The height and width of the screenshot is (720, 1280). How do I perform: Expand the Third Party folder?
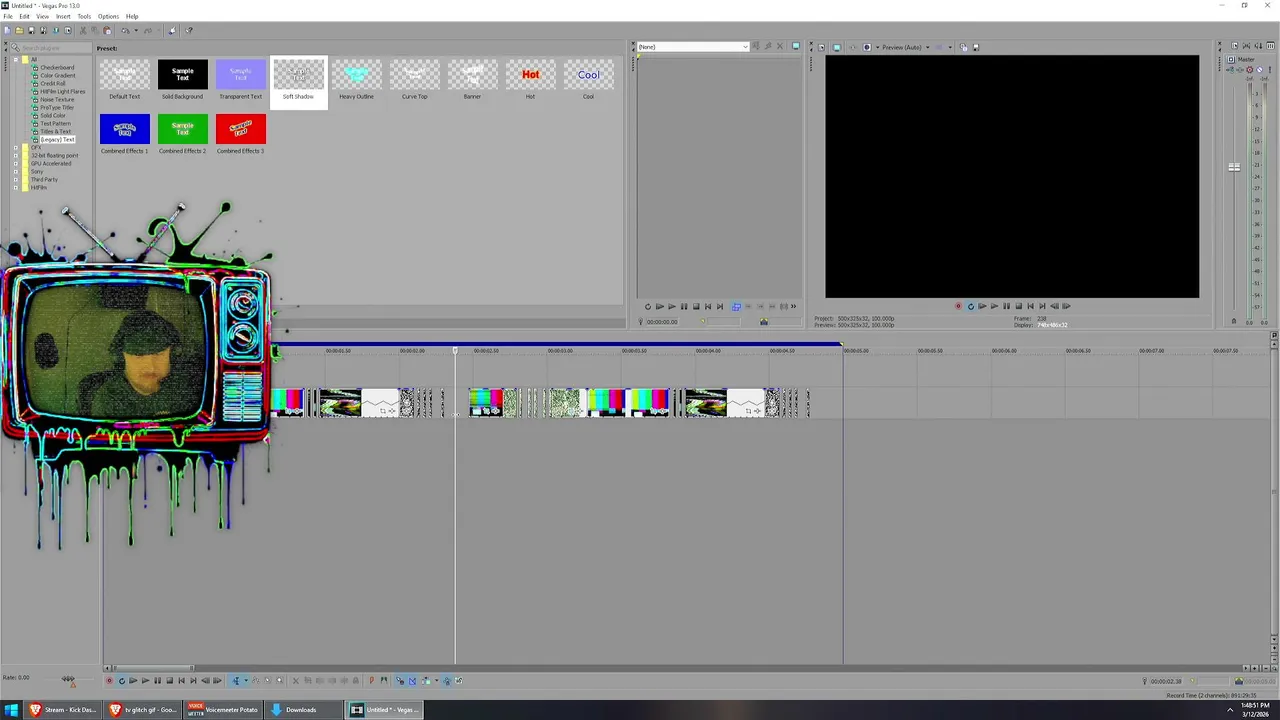click(x=15, y=180)
